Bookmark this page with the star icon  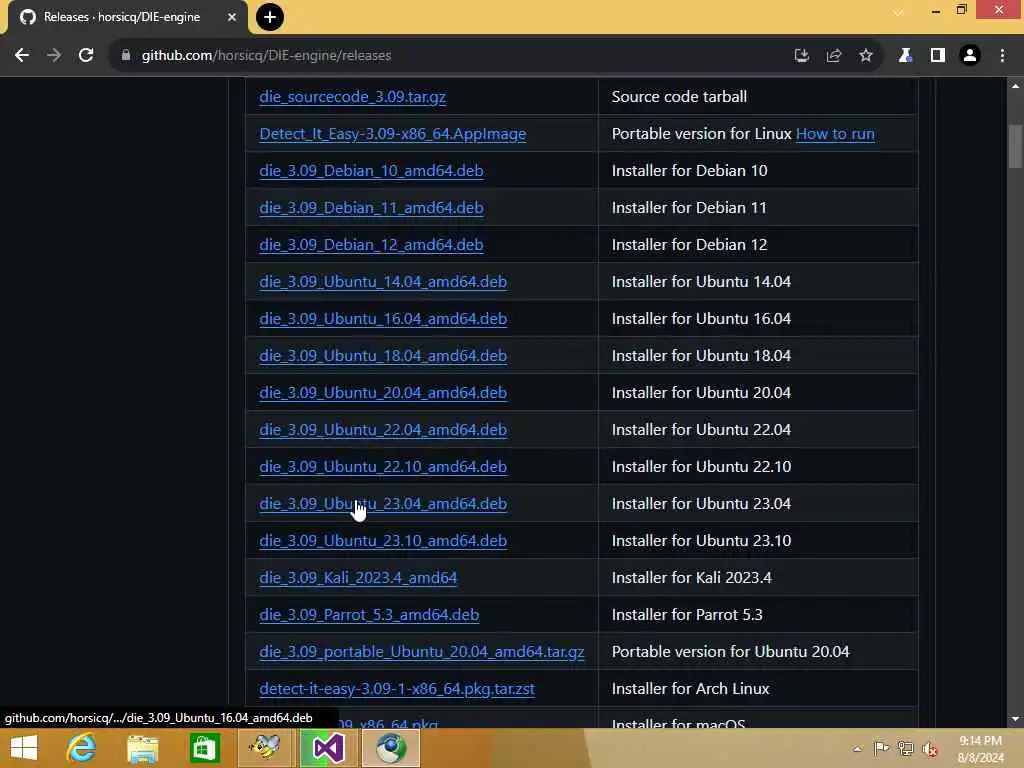[865, 56]
